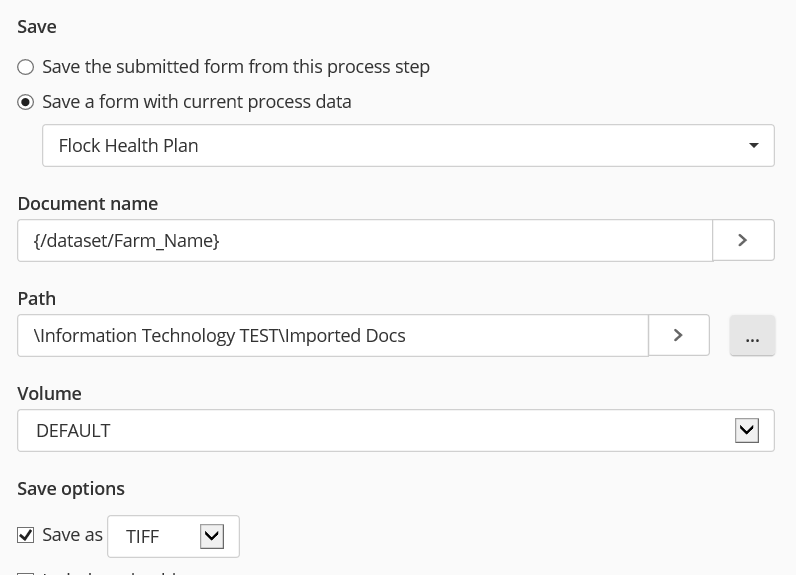The height and width of the screenshot is (575, 796).
Task: Click the 'Path' field label
Action: click(x=36, y=298)
